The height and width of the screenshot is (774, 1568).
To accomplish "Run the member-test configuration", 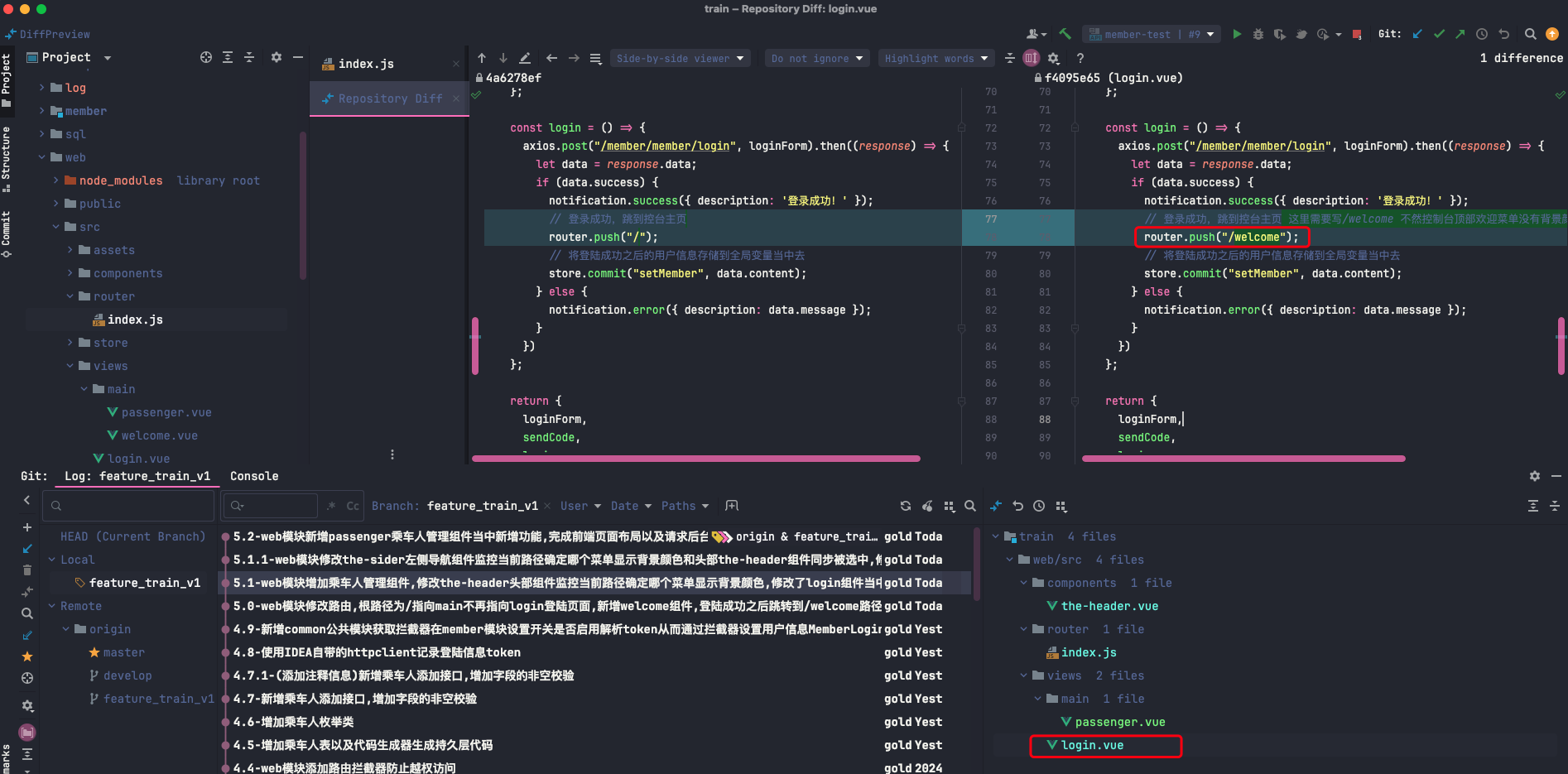I will 1237,34.
